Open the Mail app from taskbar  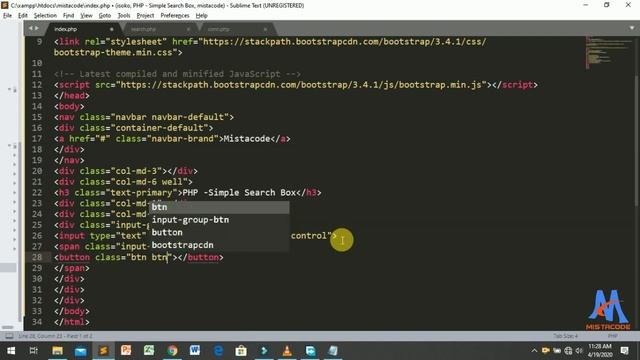(x=80, y=351)
